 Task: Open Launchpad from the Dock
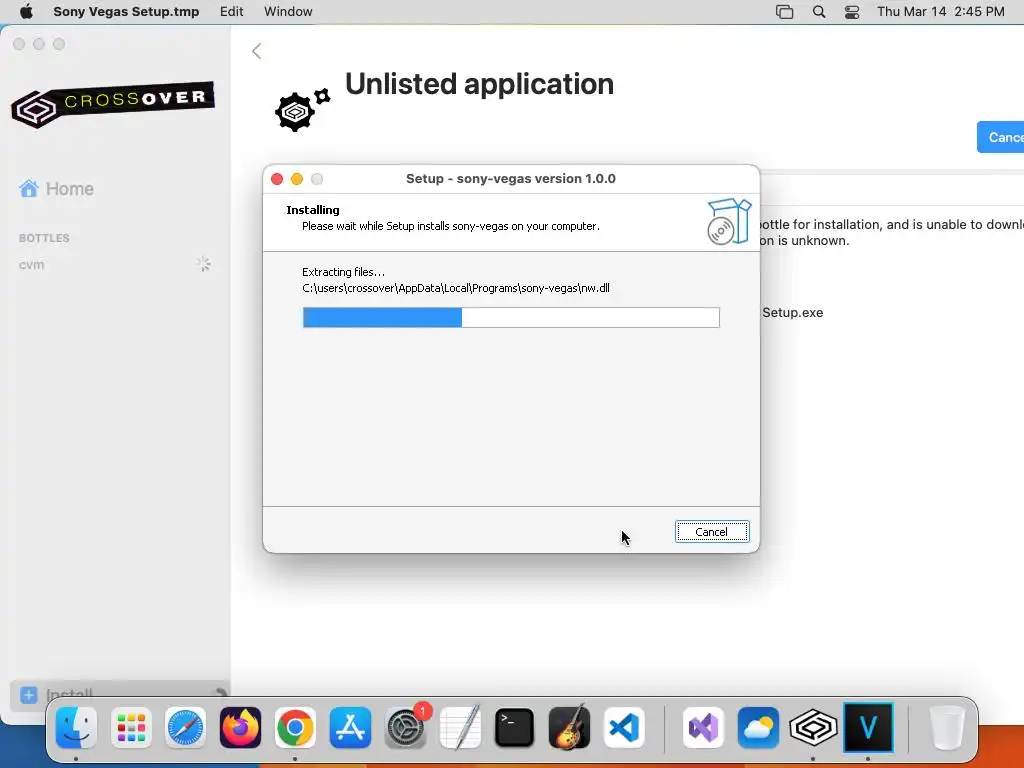coord(131,728)
